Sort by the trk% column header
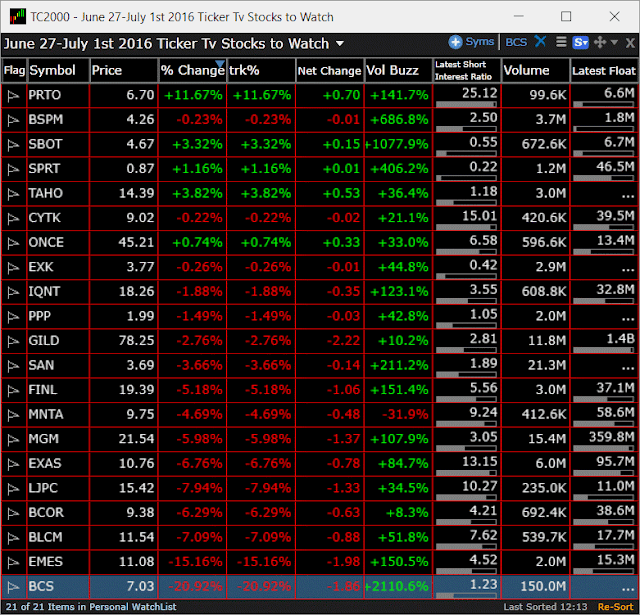The image size is (640, 615). [x=261, y=71]
